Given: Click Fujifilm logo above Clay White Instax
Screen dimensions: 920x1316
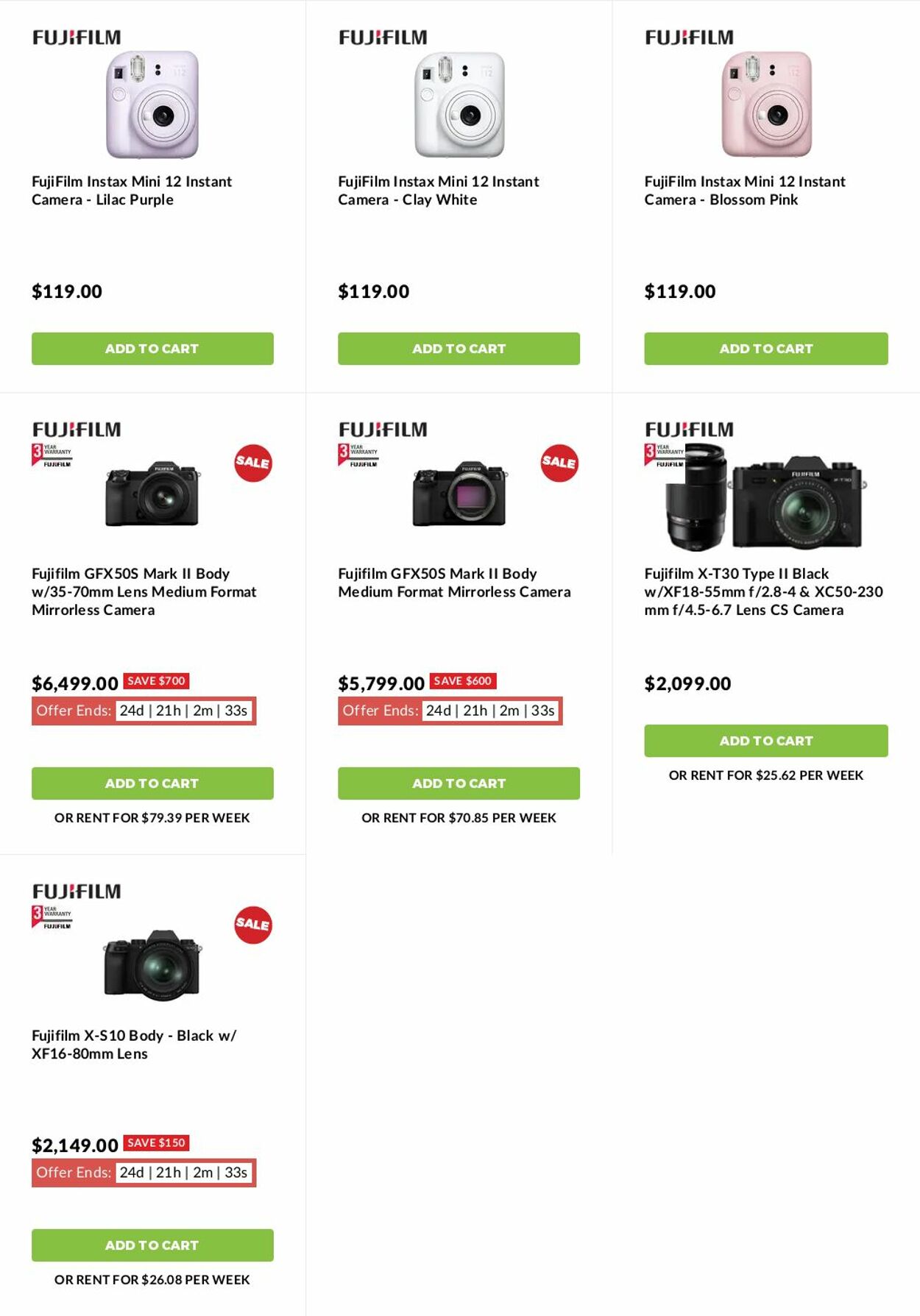Looking at the screenshot, I should (x=383, y=38).
